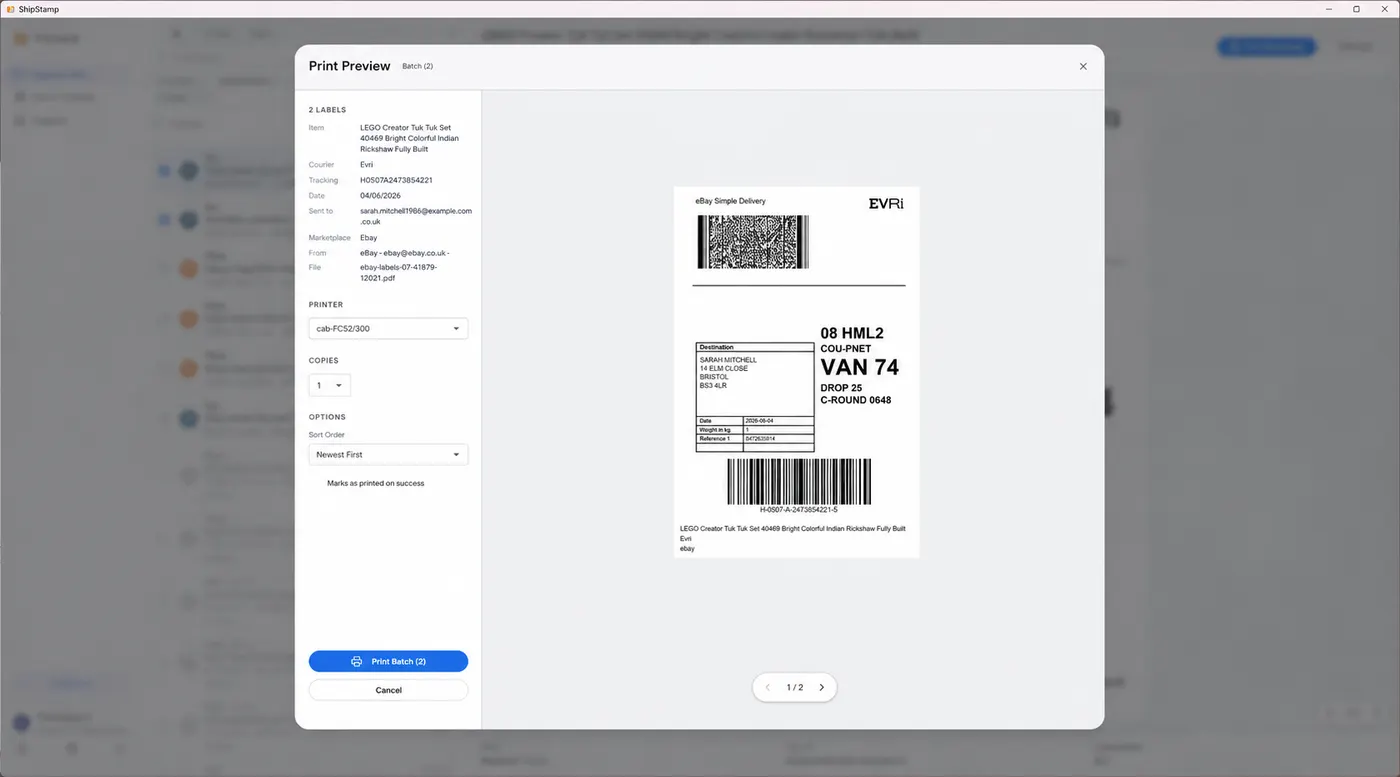The image size is (1400, 777).
Task: Click the recipient email sarah.mitchell1986@example.com
Action: pyautogui.click(x=416, y=216)
